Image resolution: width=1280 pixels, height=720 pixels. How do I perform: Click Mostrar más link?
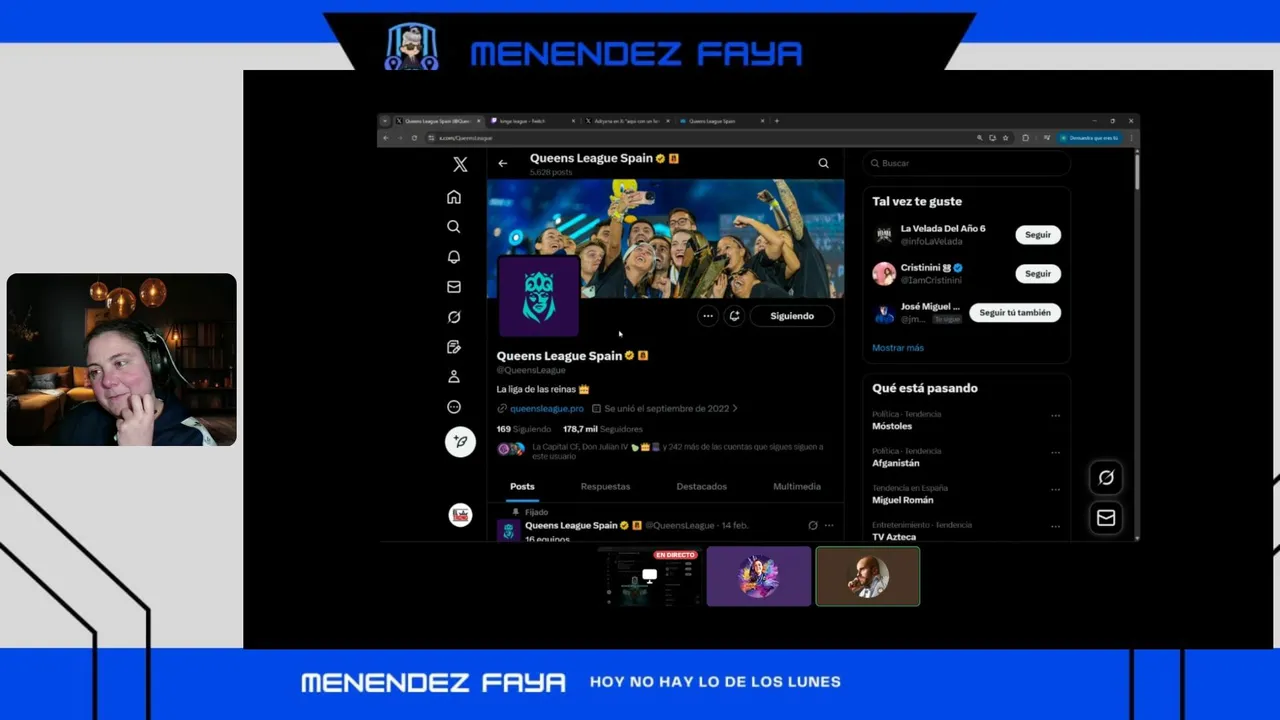[898, 348]
